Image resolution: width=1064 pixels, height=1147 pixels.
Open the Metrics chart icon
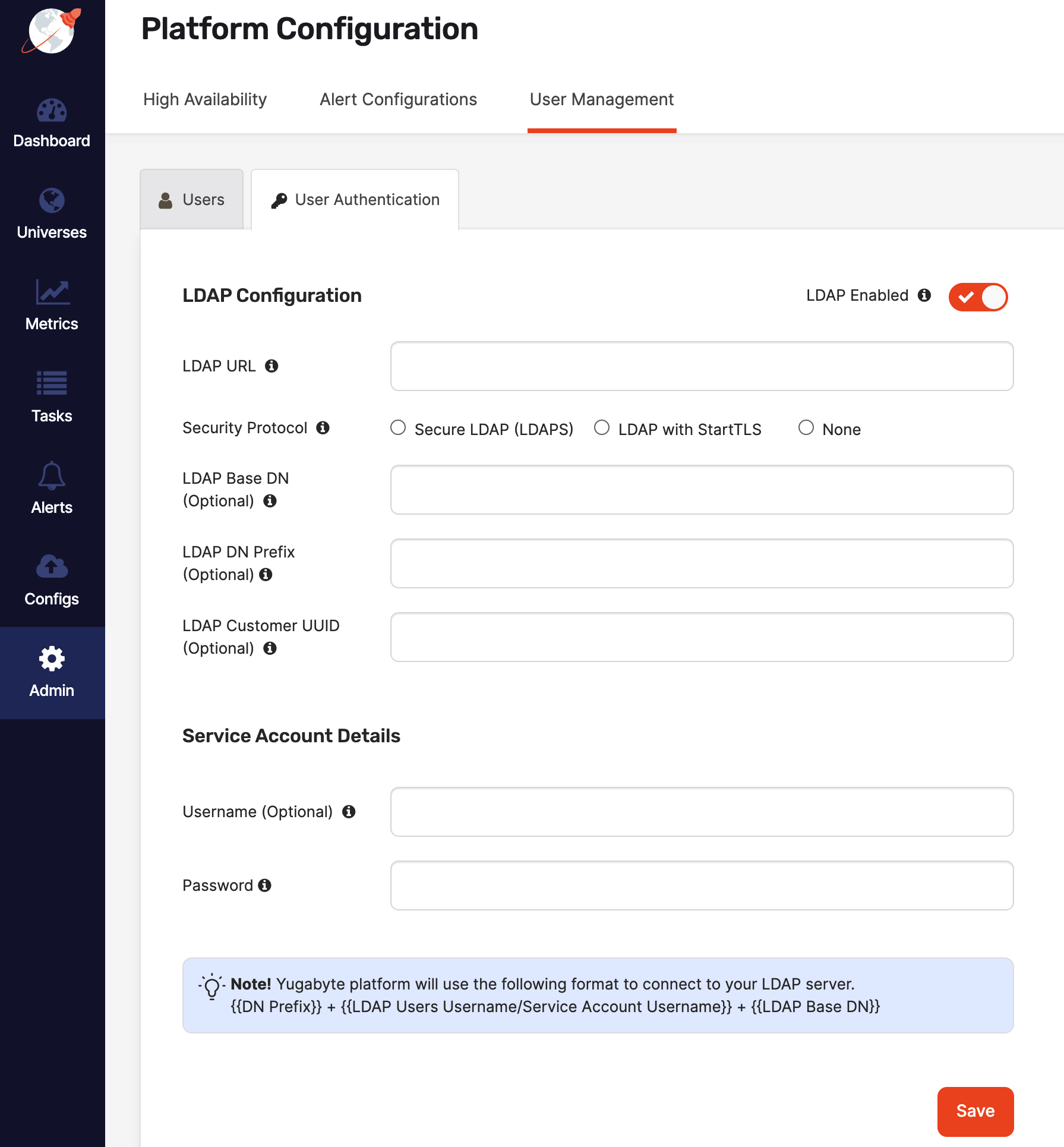click(52, 292)
